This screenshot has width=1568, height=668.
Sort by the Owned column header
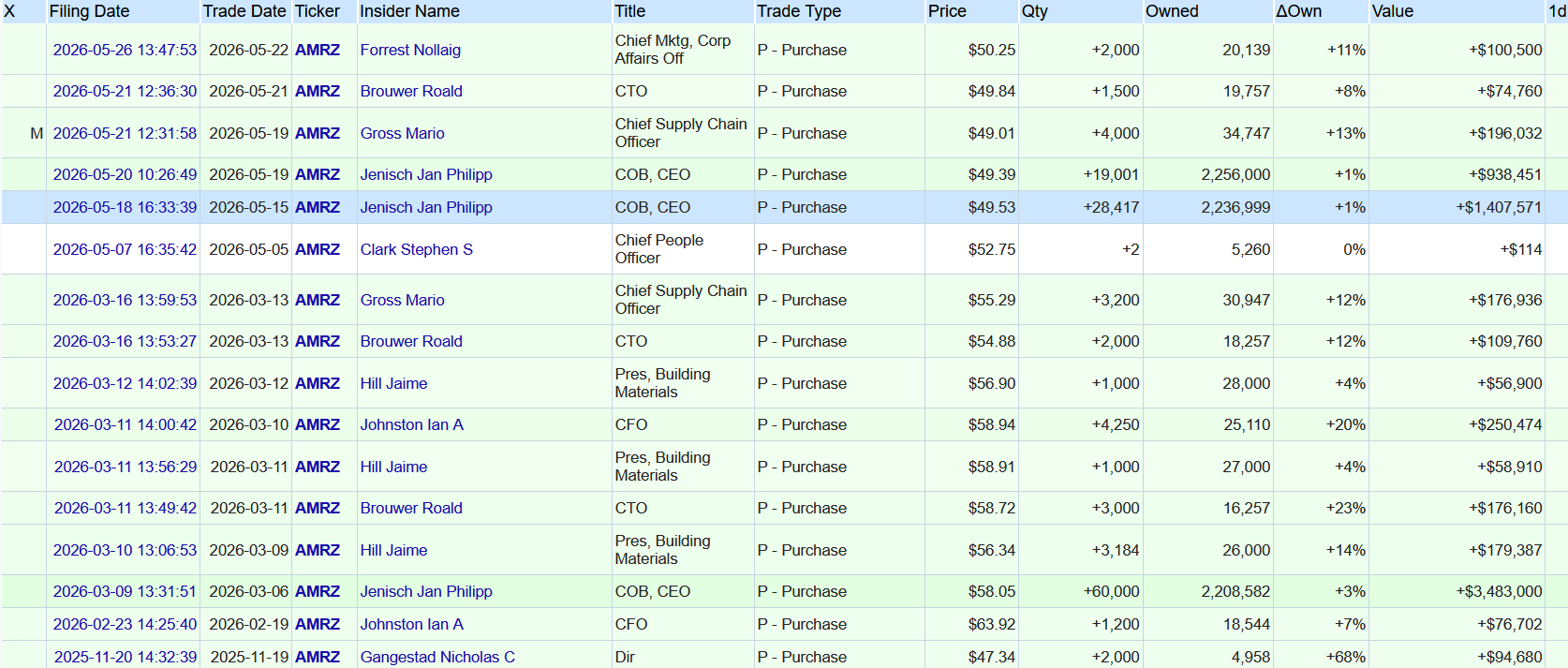[1172, 11]
